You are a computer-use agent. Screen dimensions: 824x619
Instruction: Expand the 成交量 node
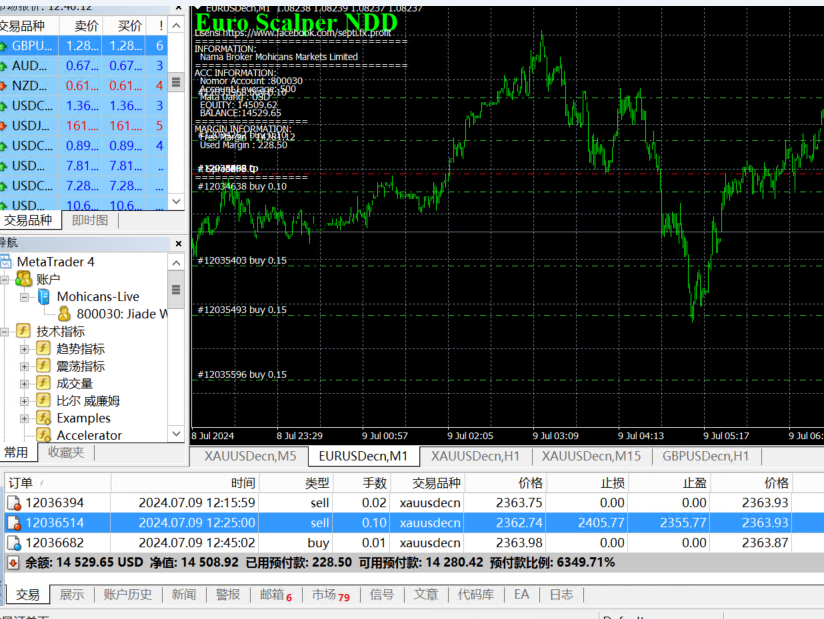point(24,384)
